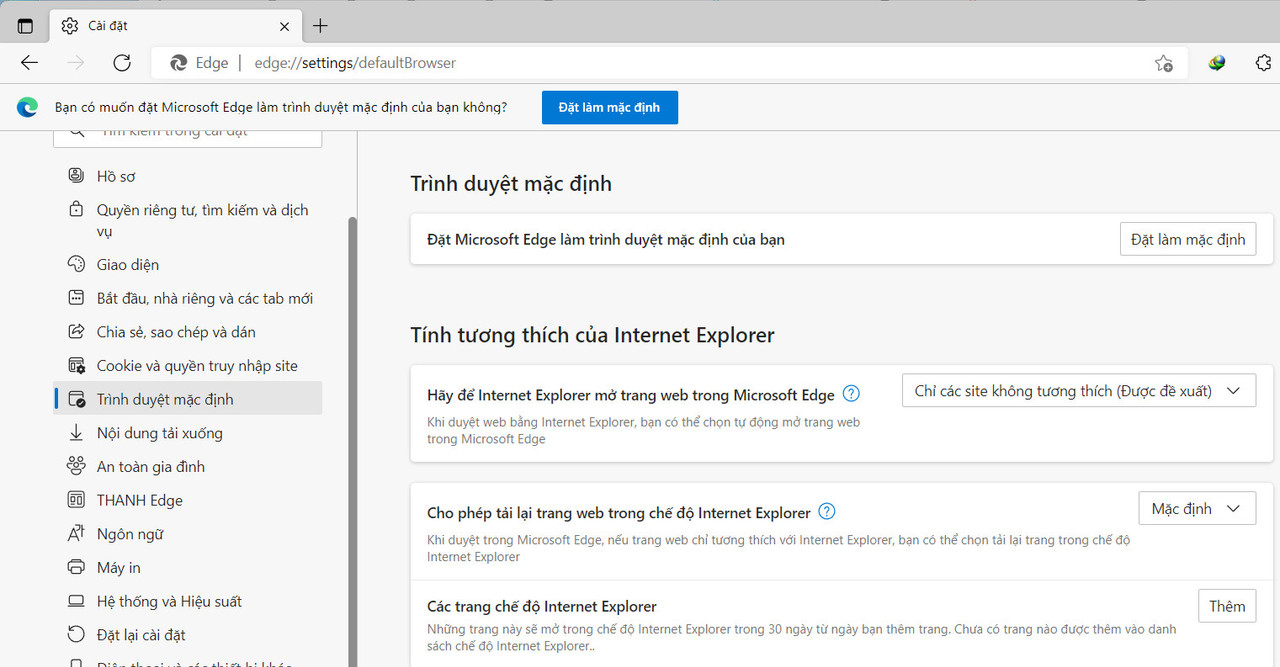Open a new tab with plus button

(x=320, y=26)
